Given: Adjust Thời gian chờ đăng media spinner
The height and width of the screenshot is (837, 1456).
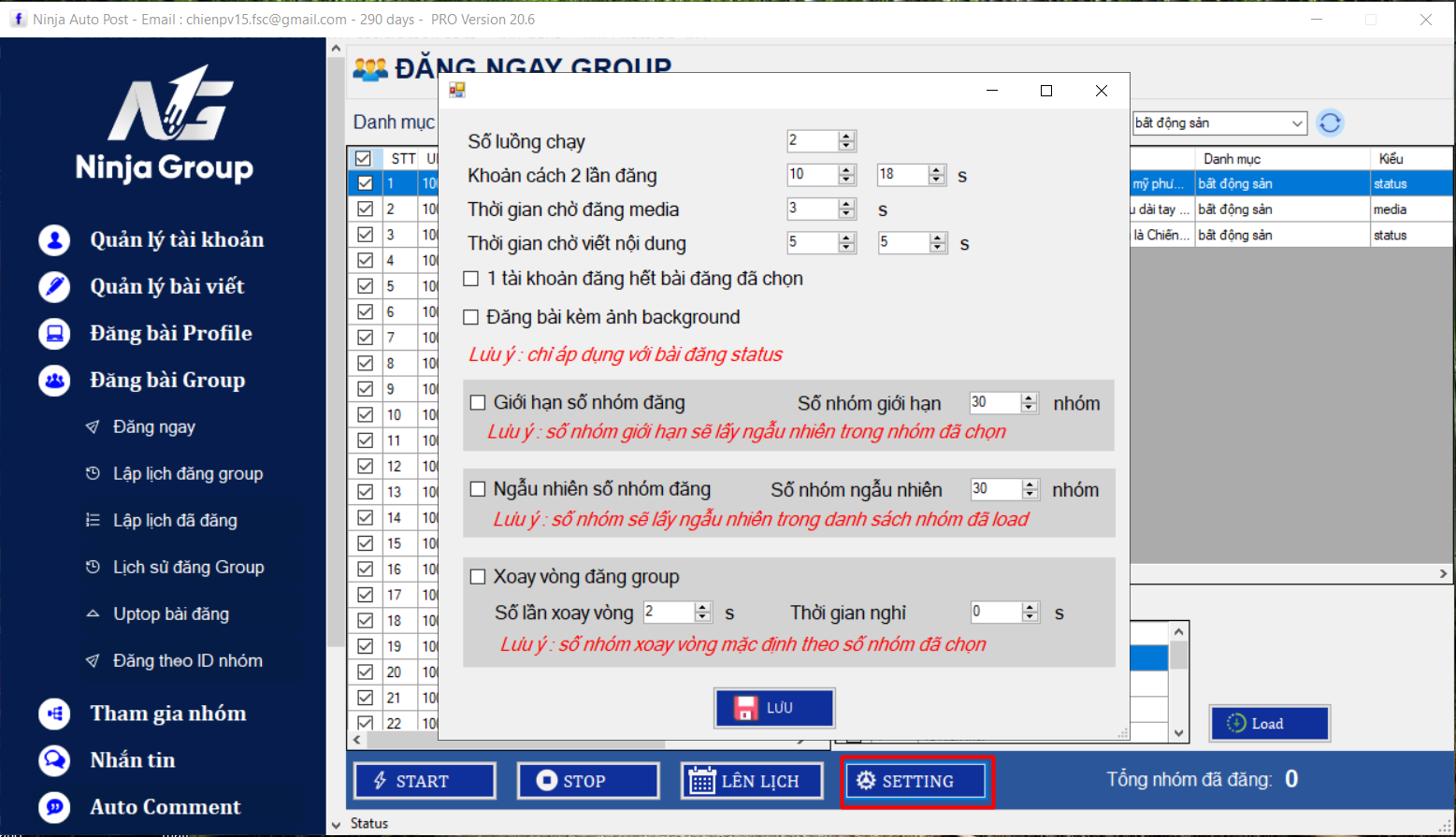Looking at the screenshot, I should click(x=846, y=209).
